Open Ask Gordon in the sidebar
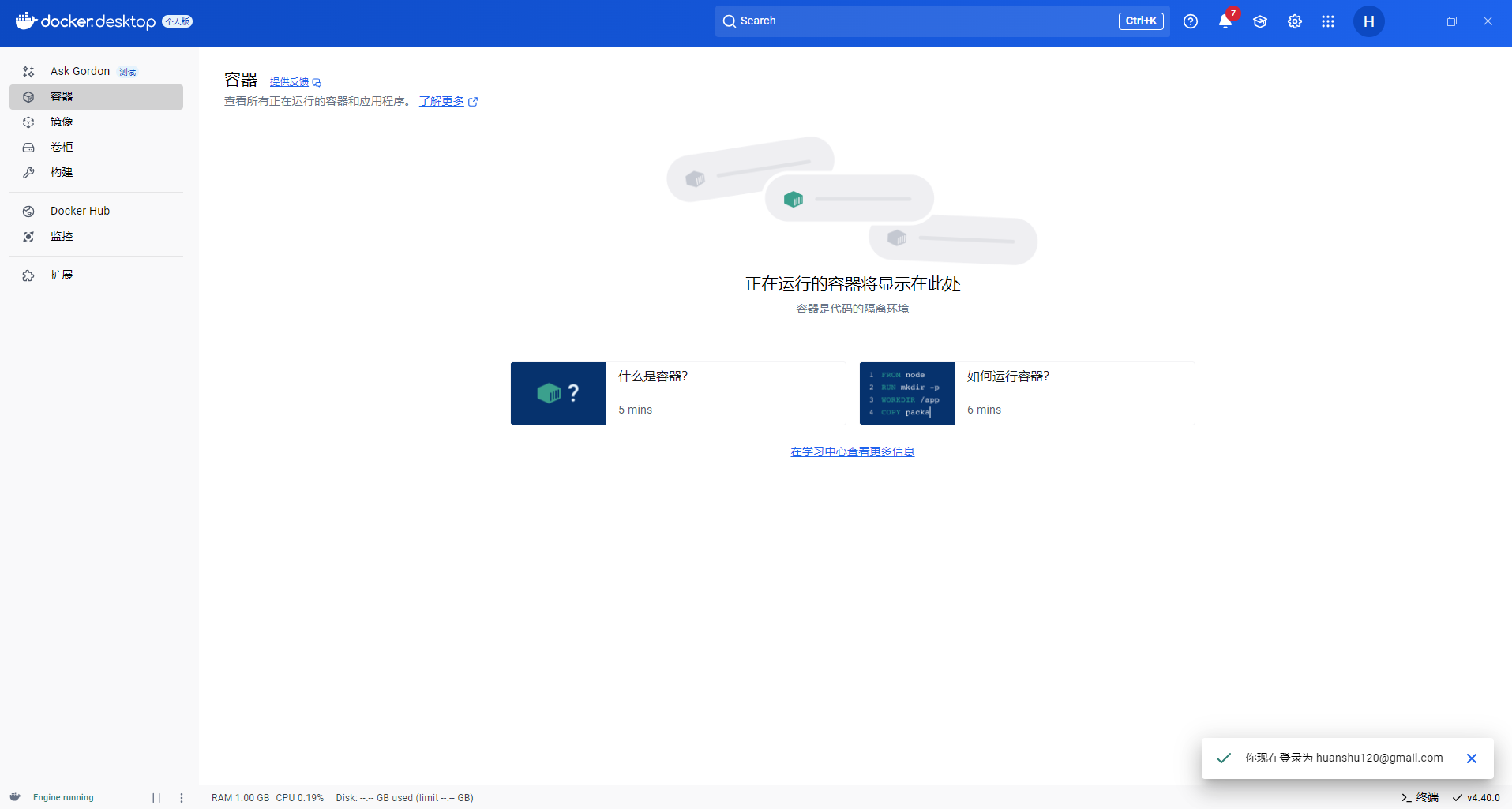Screen dimensions: 1512x809 96,71
